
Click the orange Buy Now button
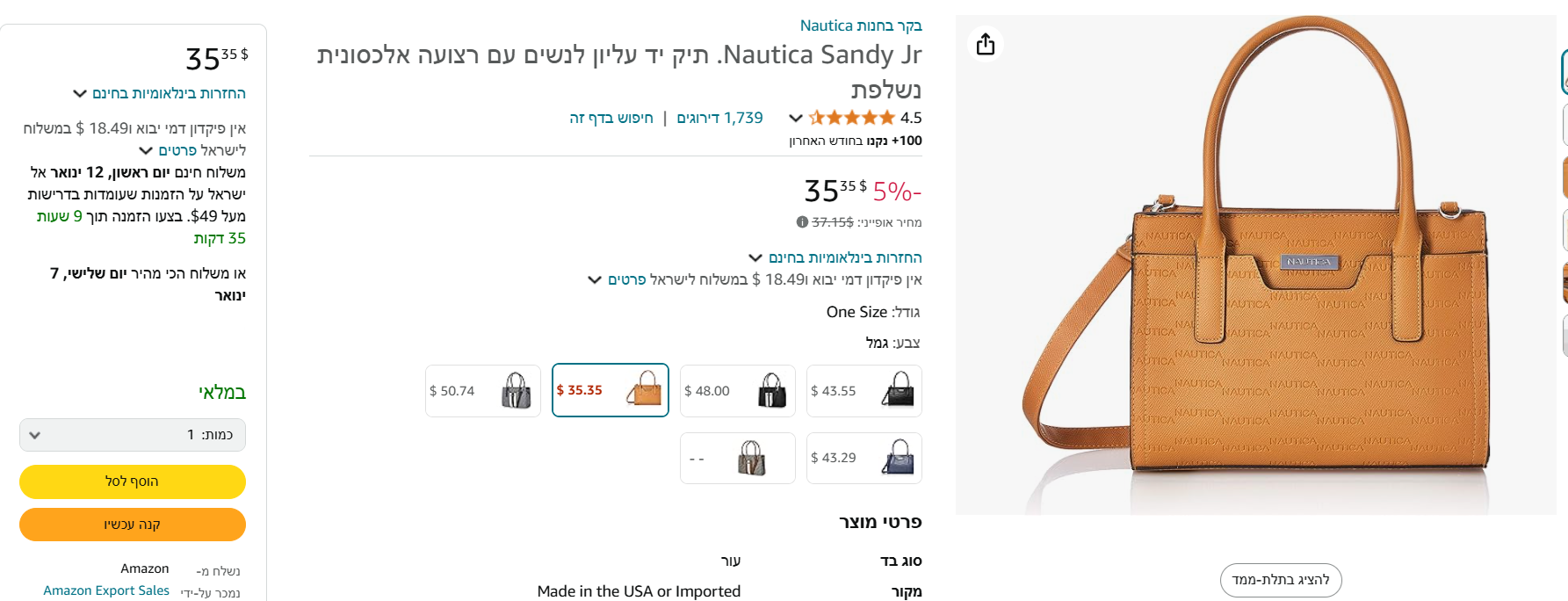tap(133, 525)
